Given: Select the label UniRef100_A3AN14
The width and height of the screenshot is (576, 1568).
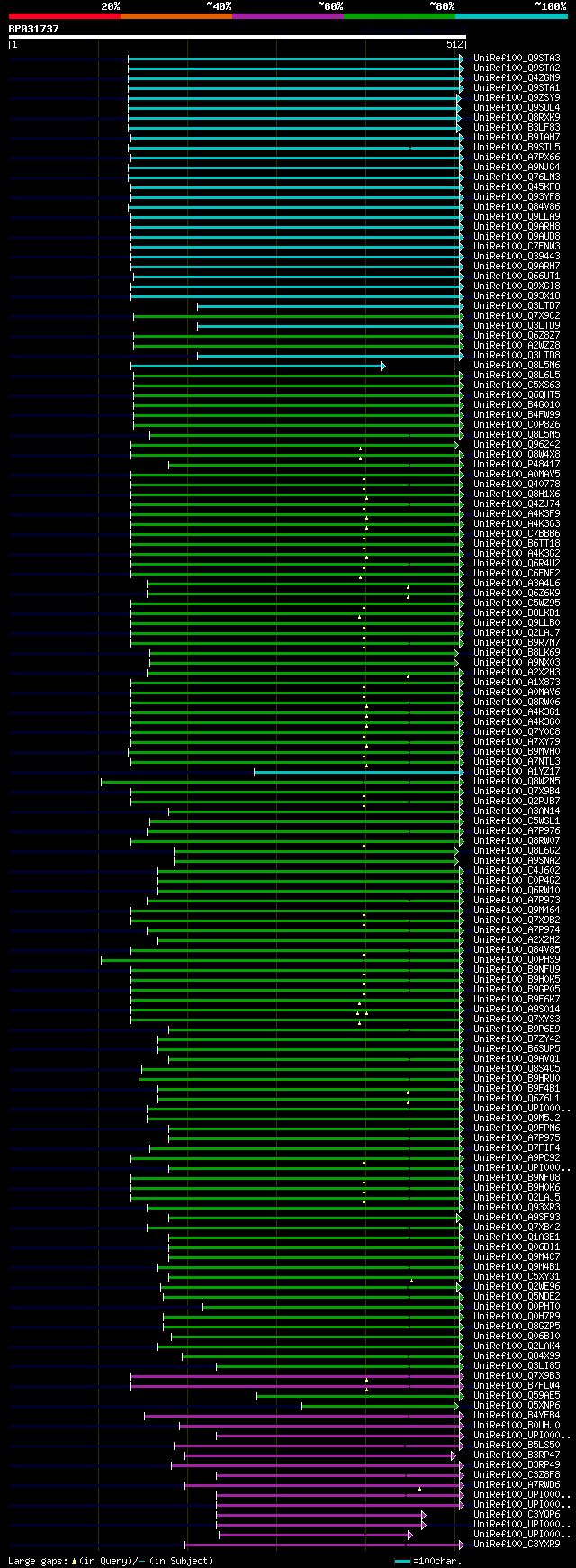Looking at the screenshot, I should pos(517,811).
